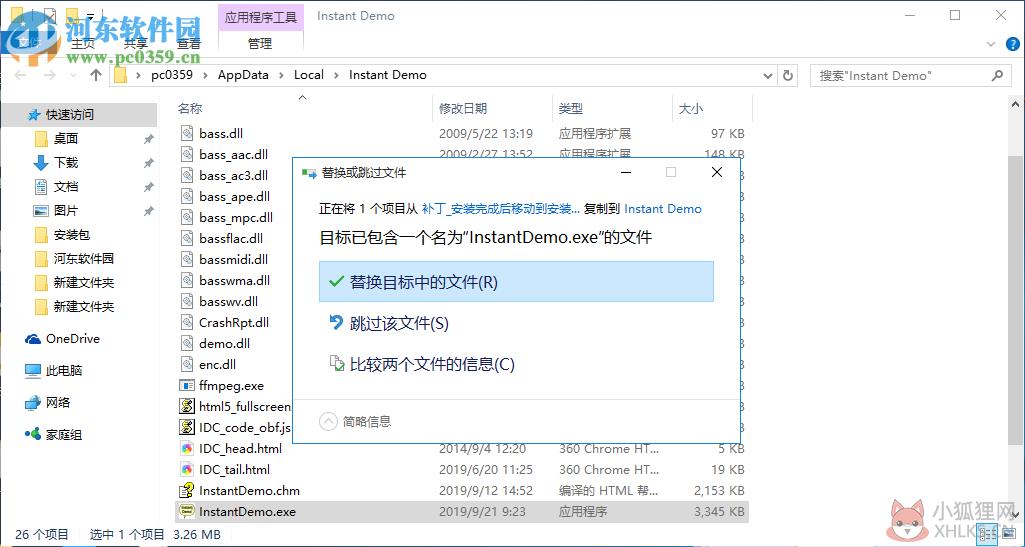Select 此电脑 in navigation pane
The image size is (1025, 547).
[x=63, y=371]
